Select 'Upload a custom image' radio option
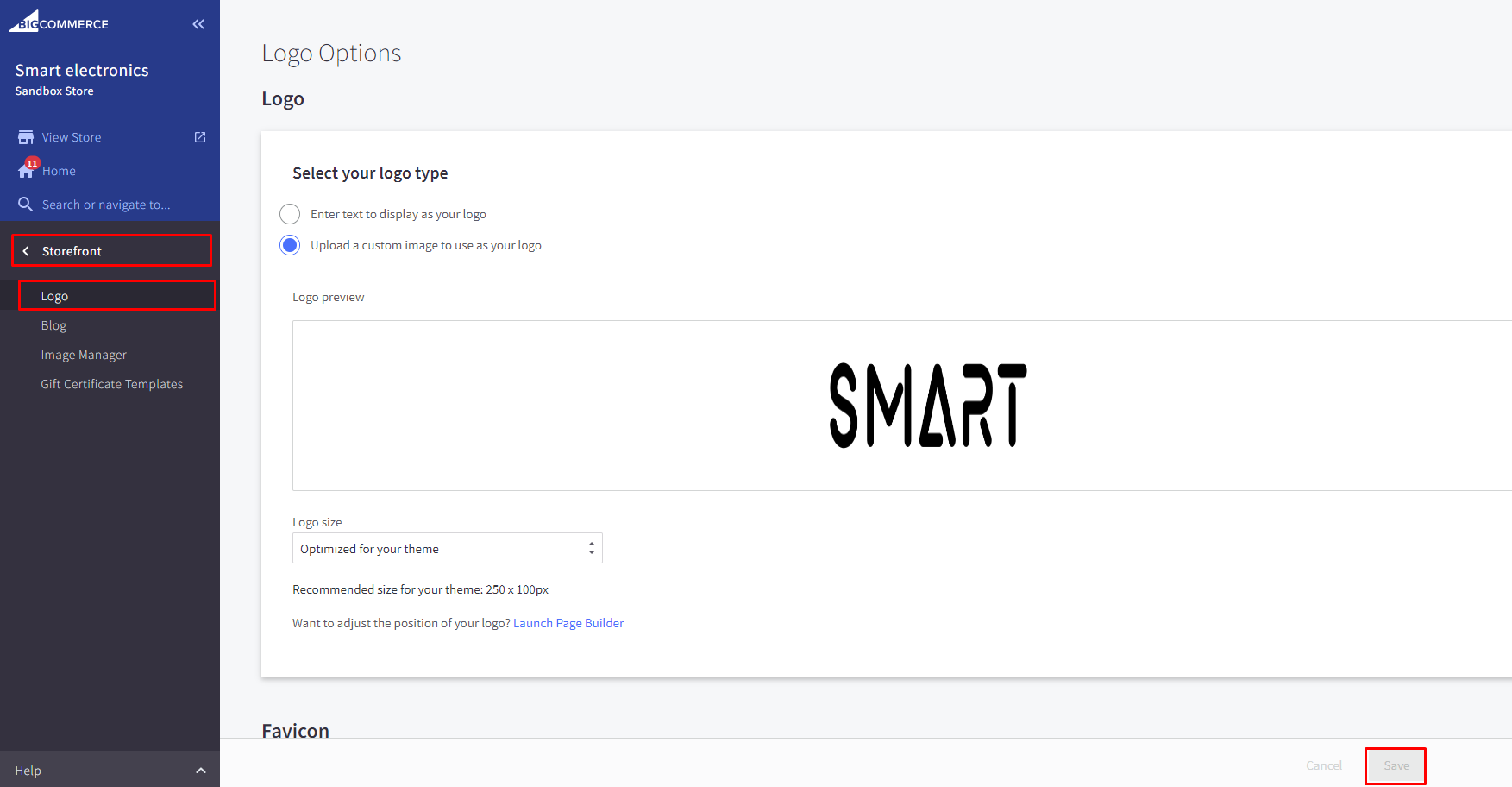The width and height of the screenshot is (1512, 787). pos(290,245)
